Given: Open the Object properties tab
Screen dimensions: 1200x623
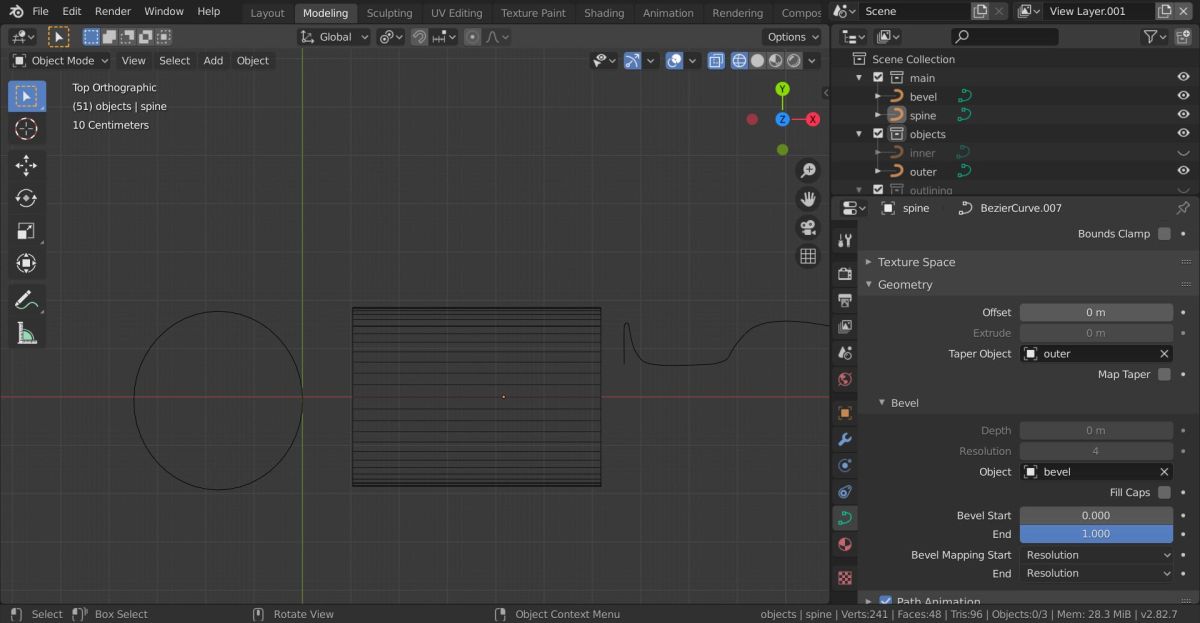Looking at the screenshot, I should point(845,412).
